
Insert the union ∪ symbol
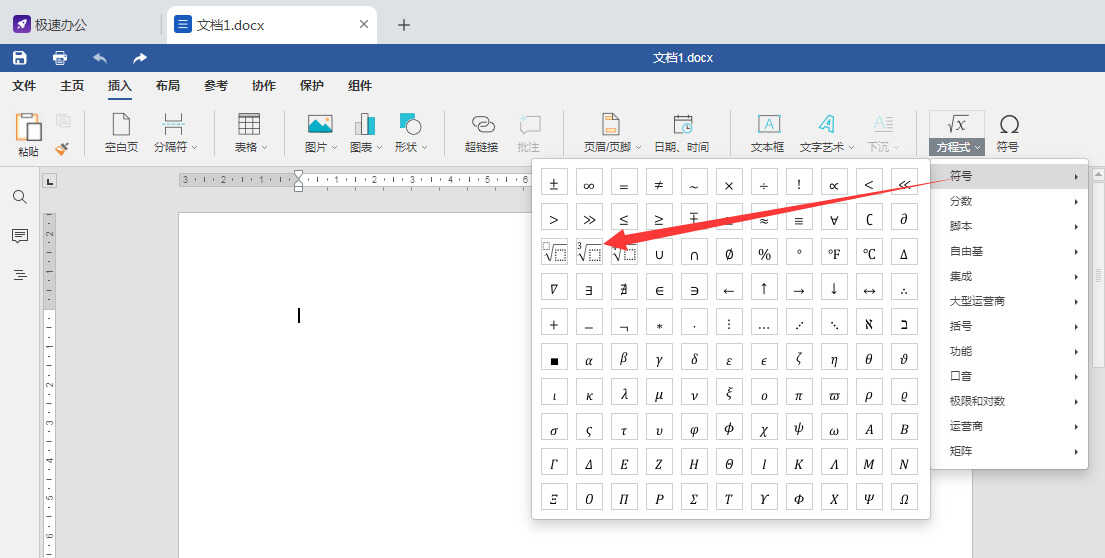pos(659,252)
